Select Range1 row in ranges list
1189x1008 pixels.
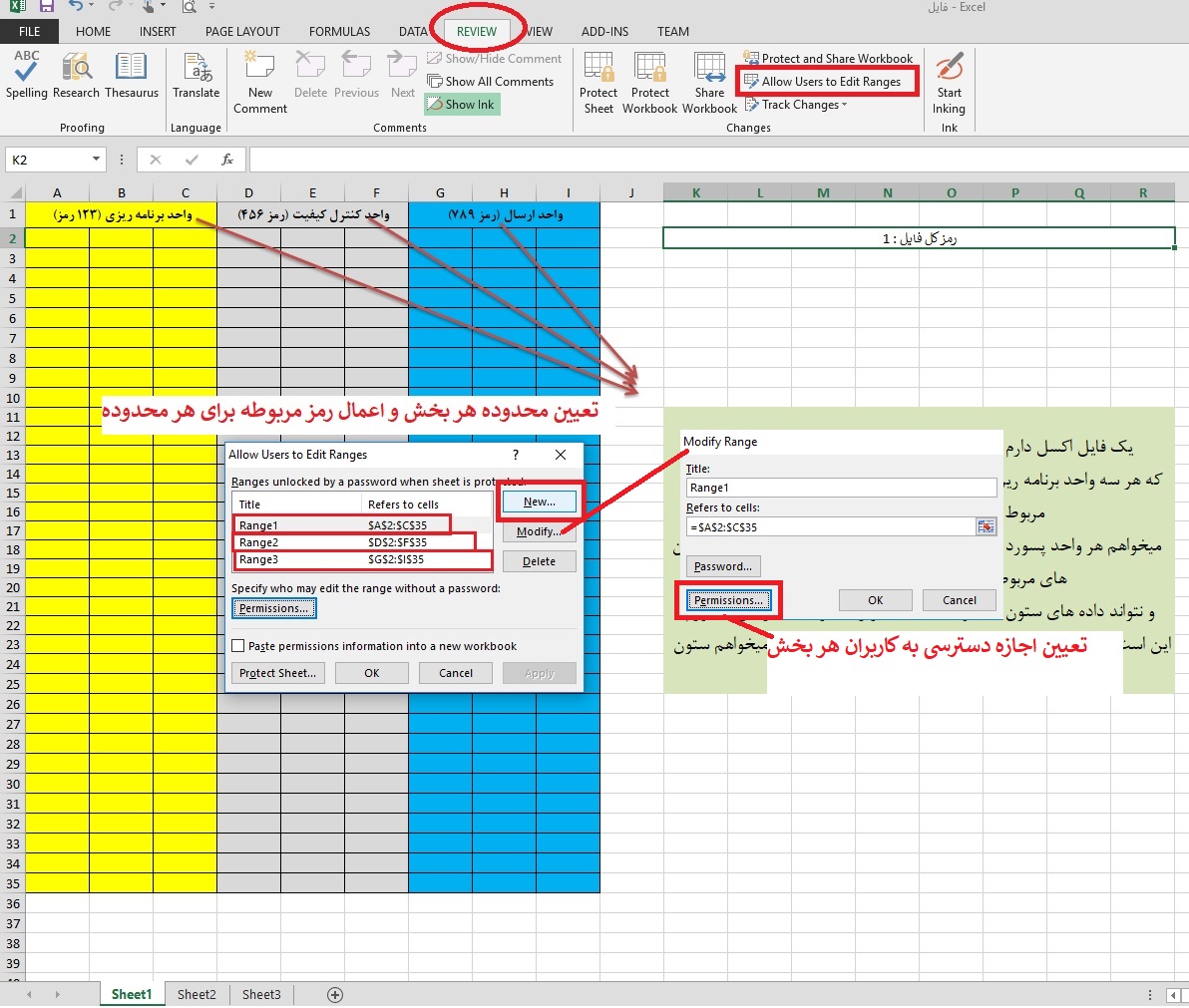coord(362,525)
